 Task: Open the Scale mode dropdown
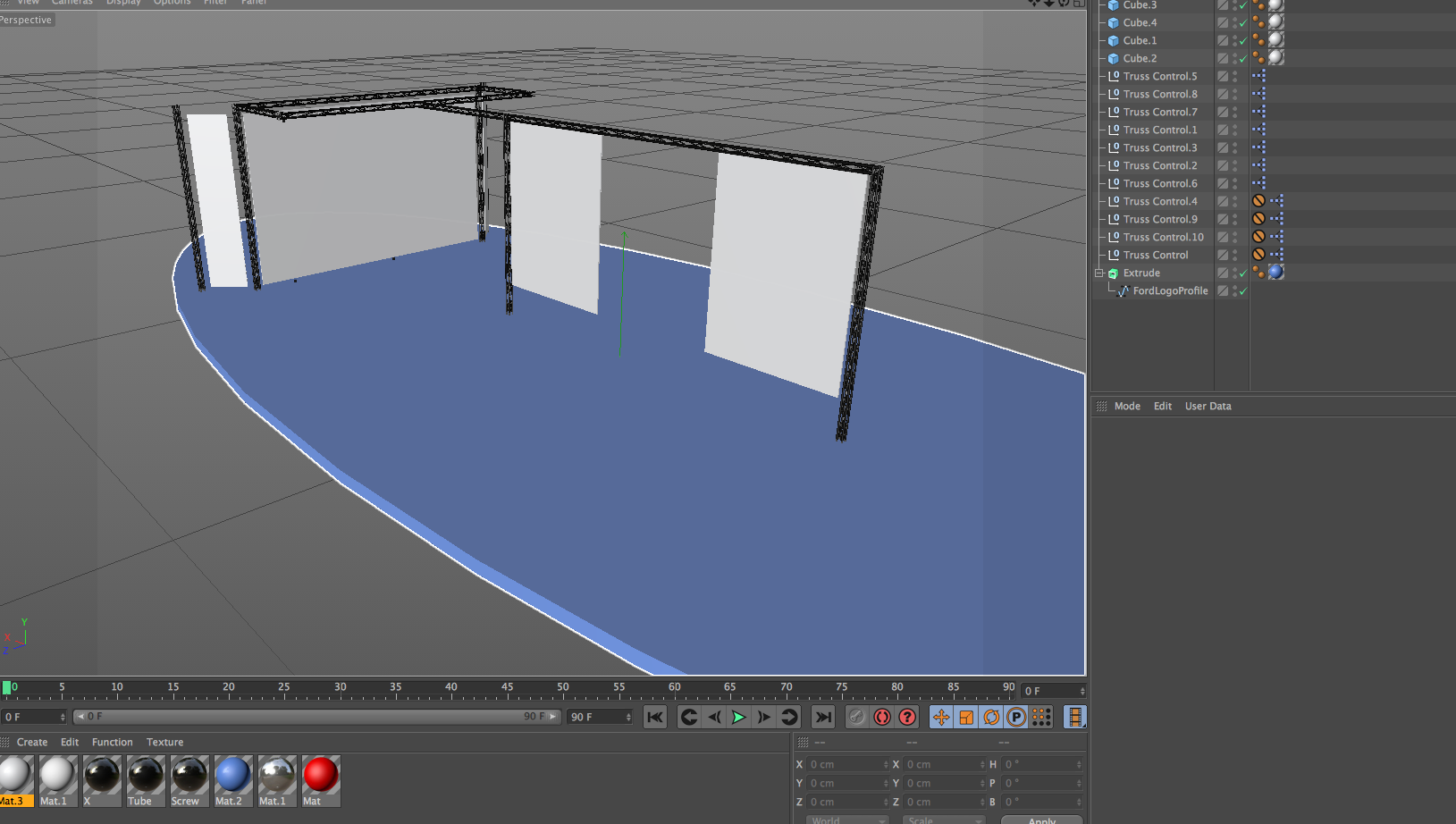coord(943,820)
